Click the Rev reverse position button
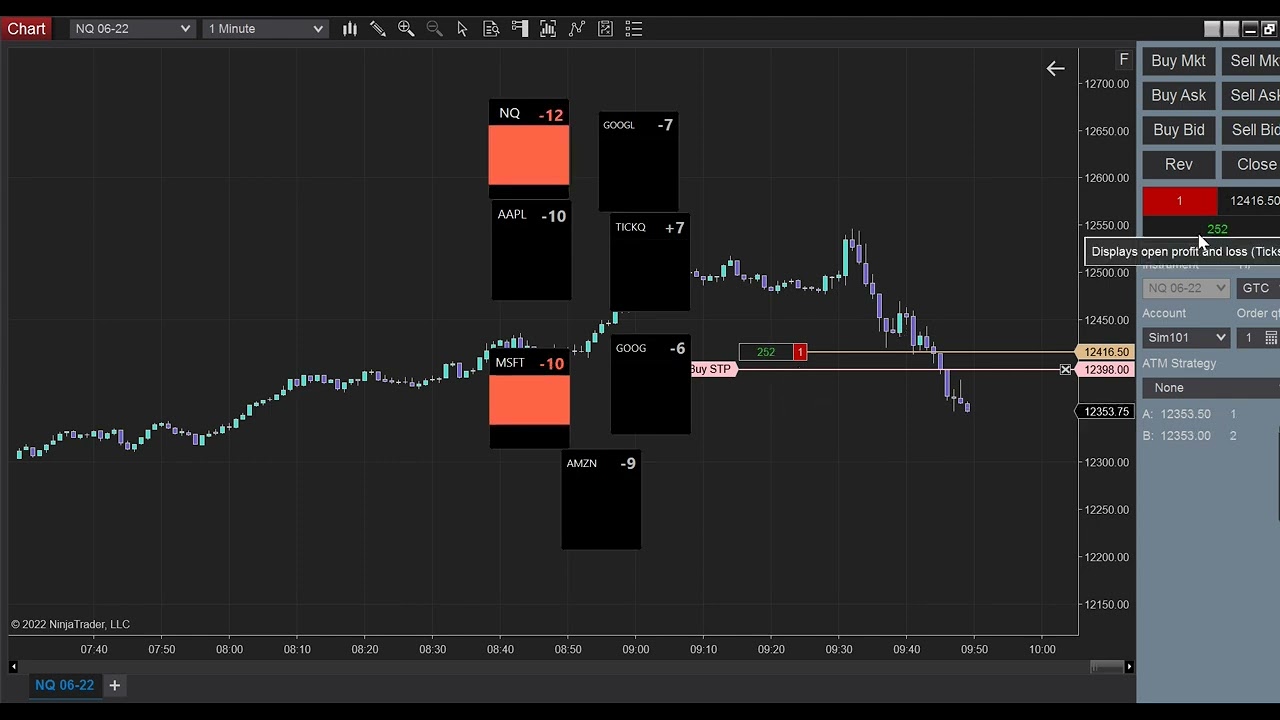This screenshot has width=1280, height=720. pyautogui.click(x=1179, y=165)
